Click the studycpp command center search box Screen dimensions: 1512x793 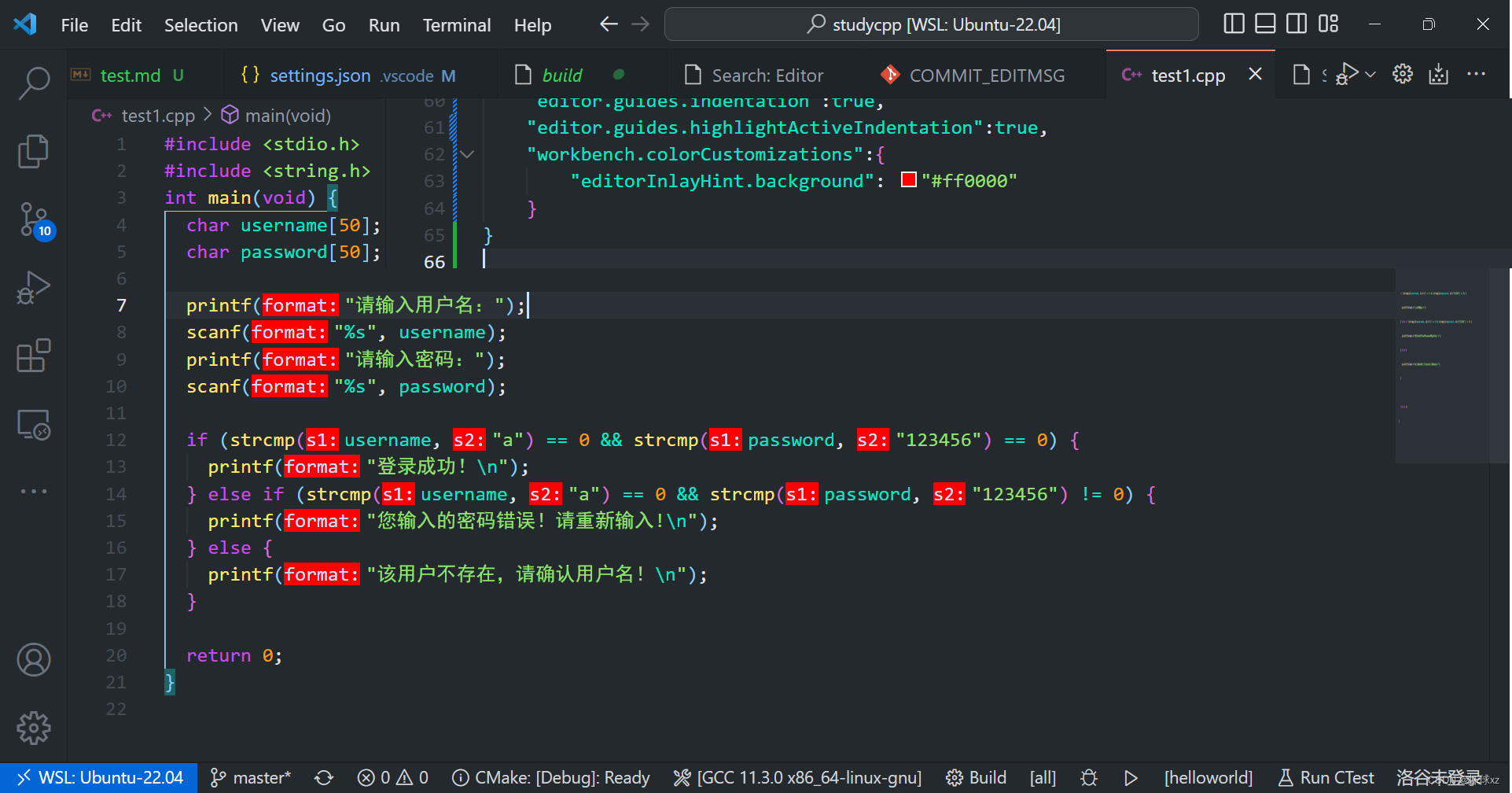(x=932, y=24)
